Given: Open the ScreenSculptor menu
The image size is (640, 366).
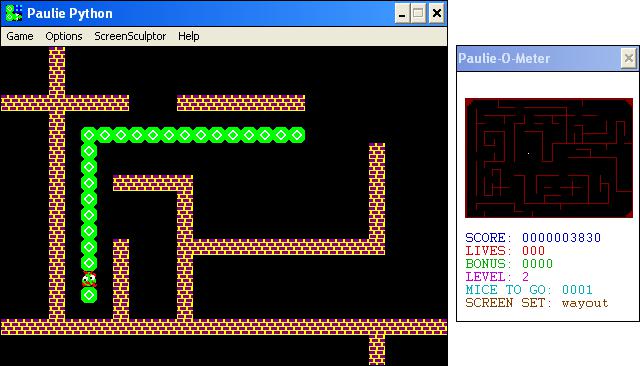Looking at the screenshot, I should (130, 36).
